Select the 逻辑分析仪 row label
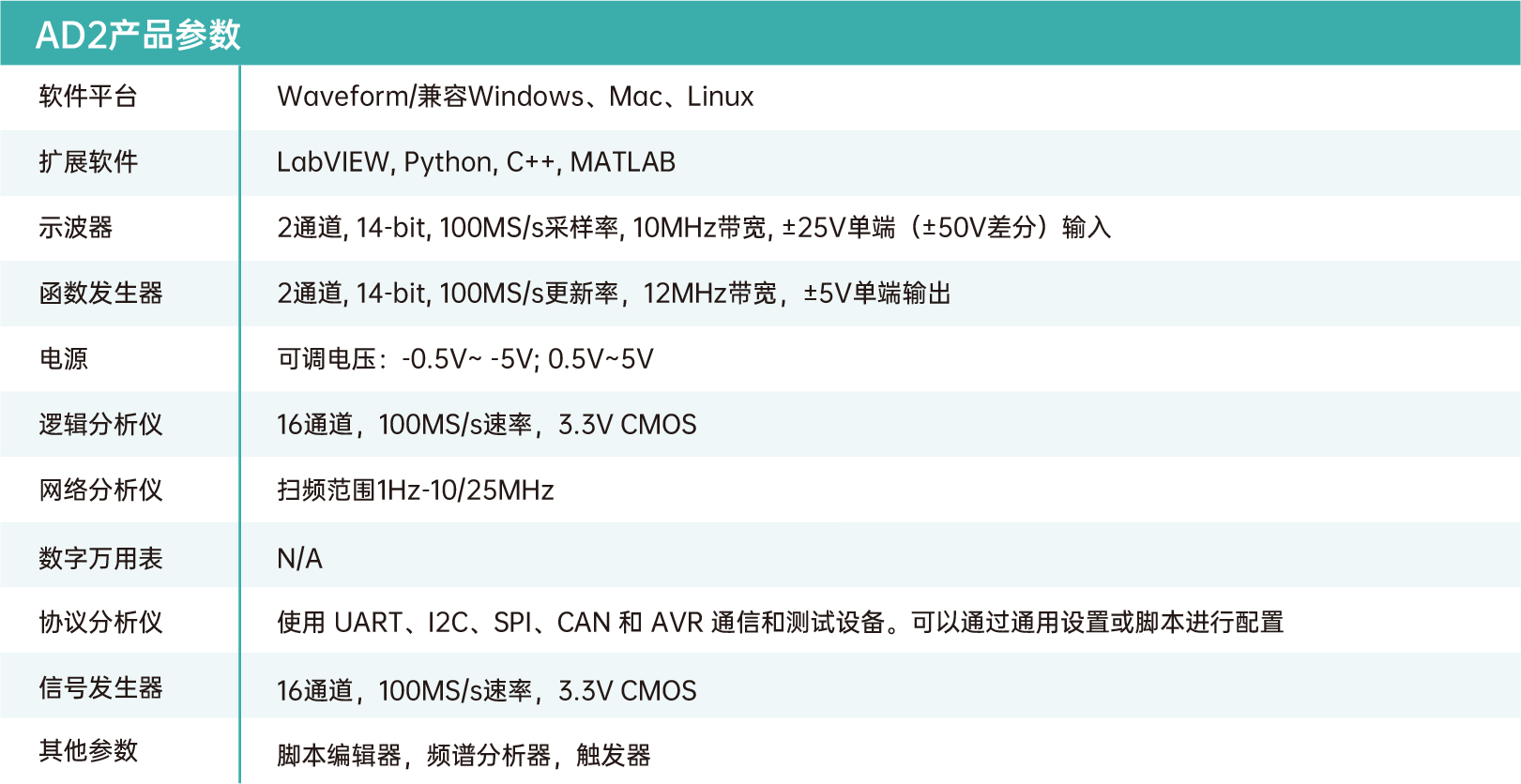 pos(100,424)
